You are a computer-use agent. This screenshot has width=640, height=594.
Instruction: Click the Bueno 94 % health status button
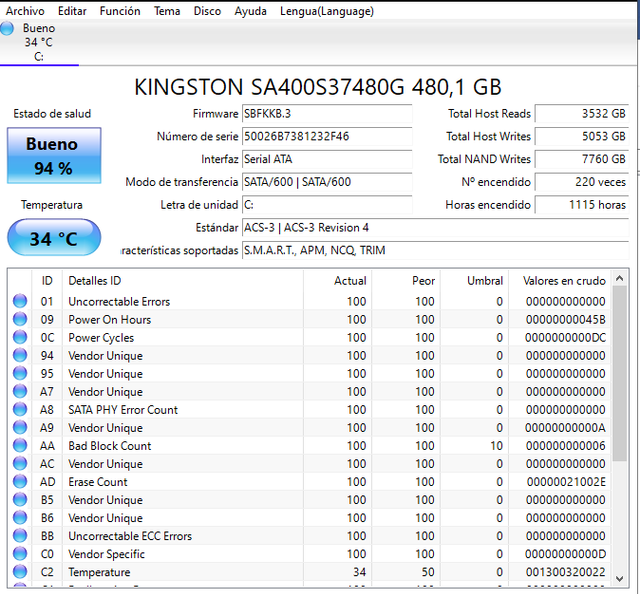tap(54, 156)
